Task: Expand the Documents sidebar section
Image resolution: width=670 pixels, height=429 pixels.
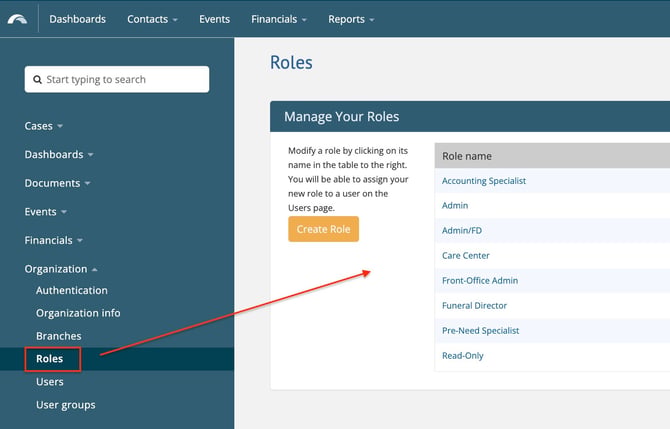Action: [x=57, y=183]
